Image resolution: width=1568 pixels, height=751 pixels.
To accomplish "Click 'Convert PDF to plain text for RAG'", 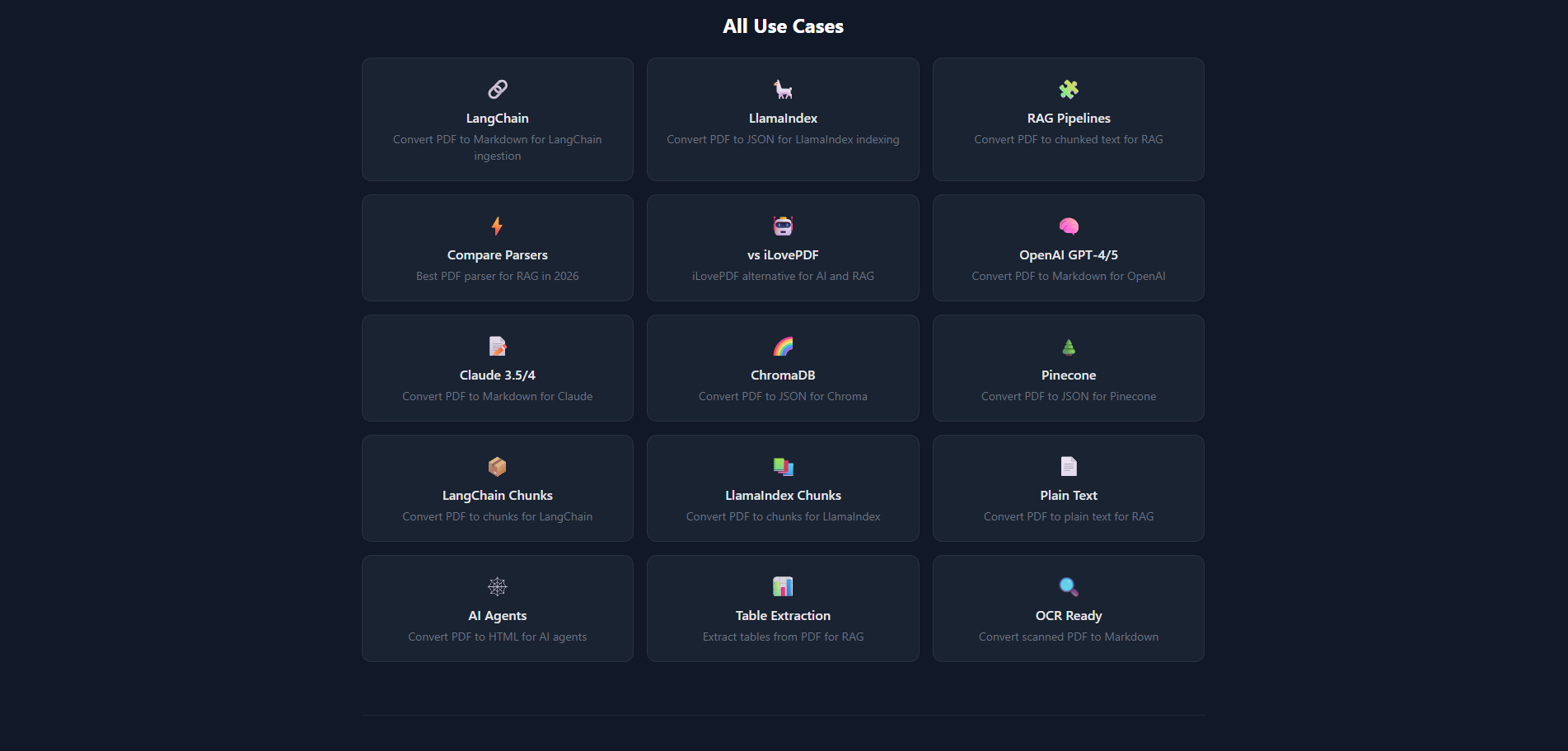I will coord(1069,517).
